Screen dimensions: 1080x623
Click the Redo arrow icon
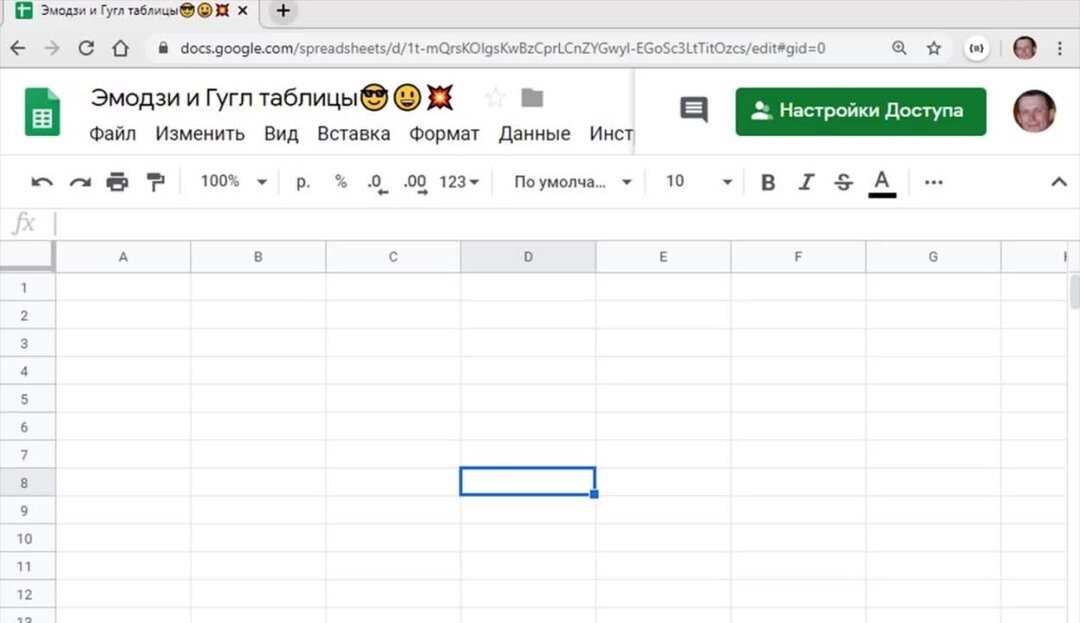point(80,182)
